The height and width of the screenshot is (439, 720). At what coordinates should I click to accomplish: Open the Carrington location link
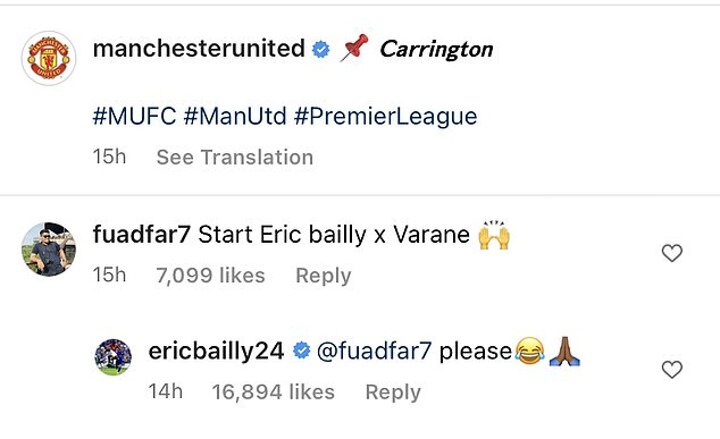pyautogui.click(x=435, y=49)
